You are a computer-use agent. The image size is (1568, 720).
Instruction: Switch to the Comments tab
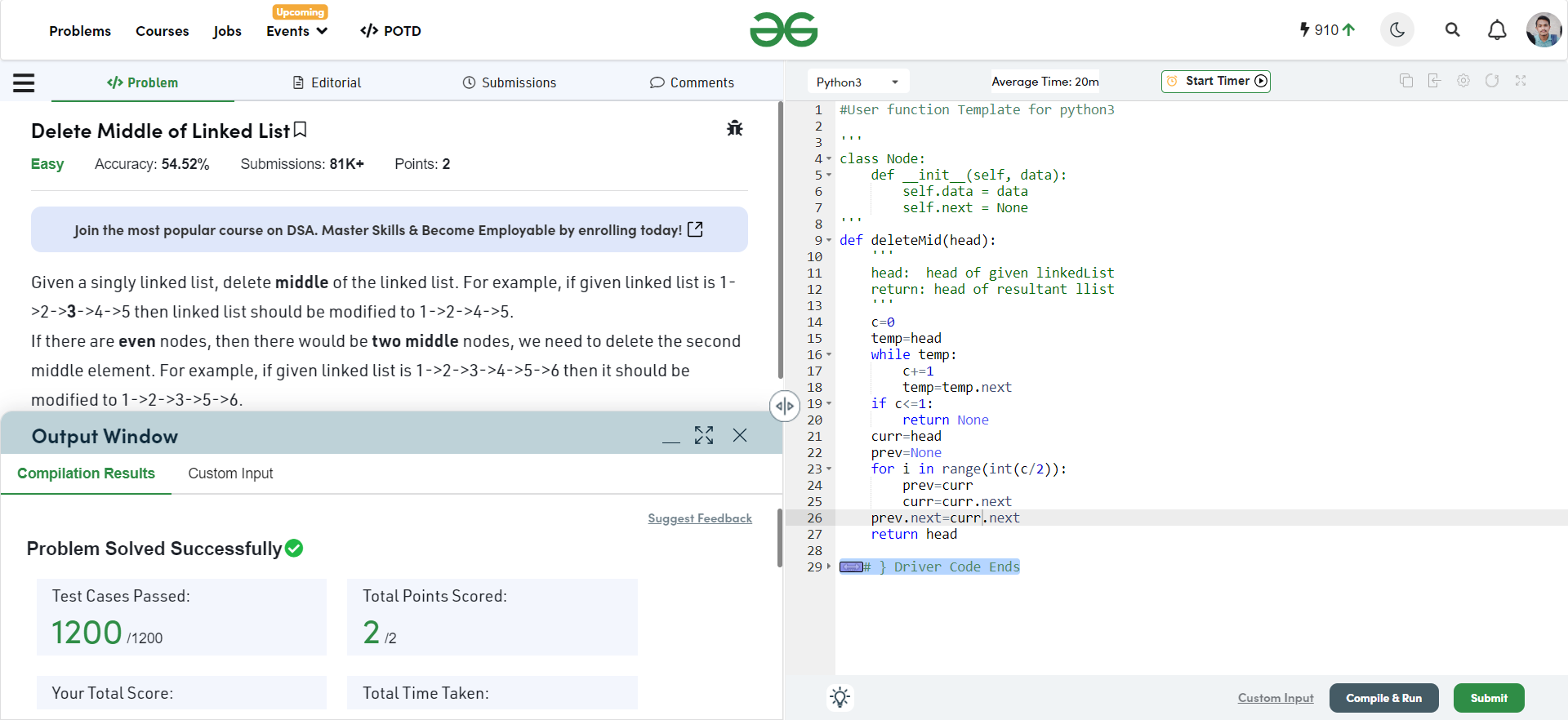(x=692, y=82)
